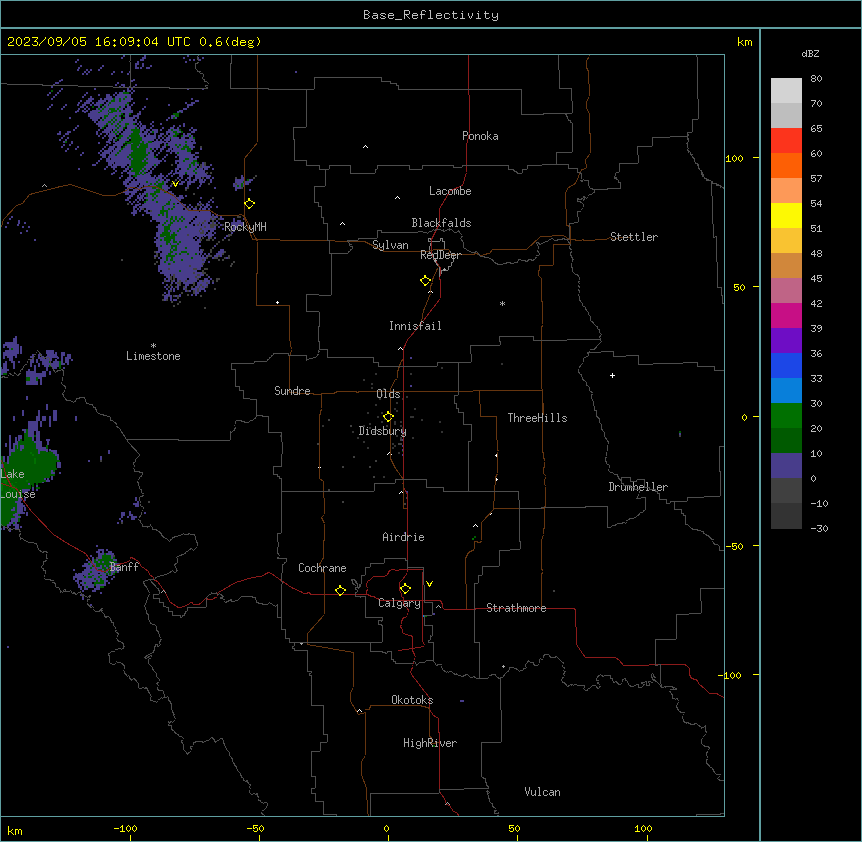
Task: Click the timestamp 2023/09/05 16:09:04 UTC
Action: click(x=99, y=42)
